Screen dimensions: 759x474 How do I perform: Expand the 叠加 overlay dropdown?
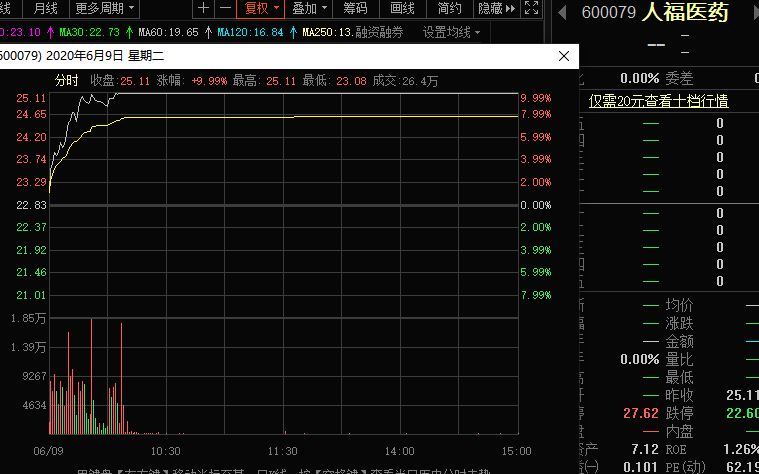coord(309,9)
